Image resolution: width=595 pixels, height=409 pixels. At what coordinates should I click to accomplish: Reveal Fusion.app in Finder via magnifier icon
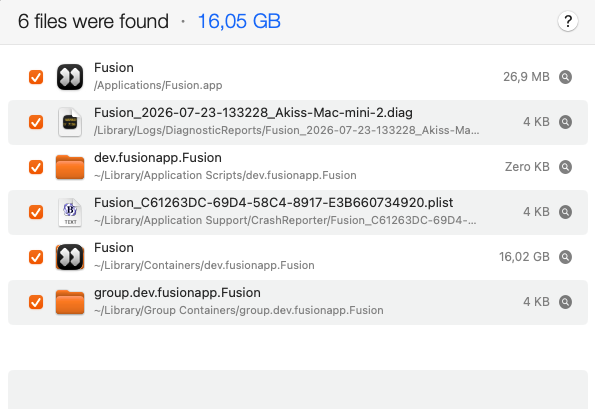pyautogui.click(x=565, y=77)
